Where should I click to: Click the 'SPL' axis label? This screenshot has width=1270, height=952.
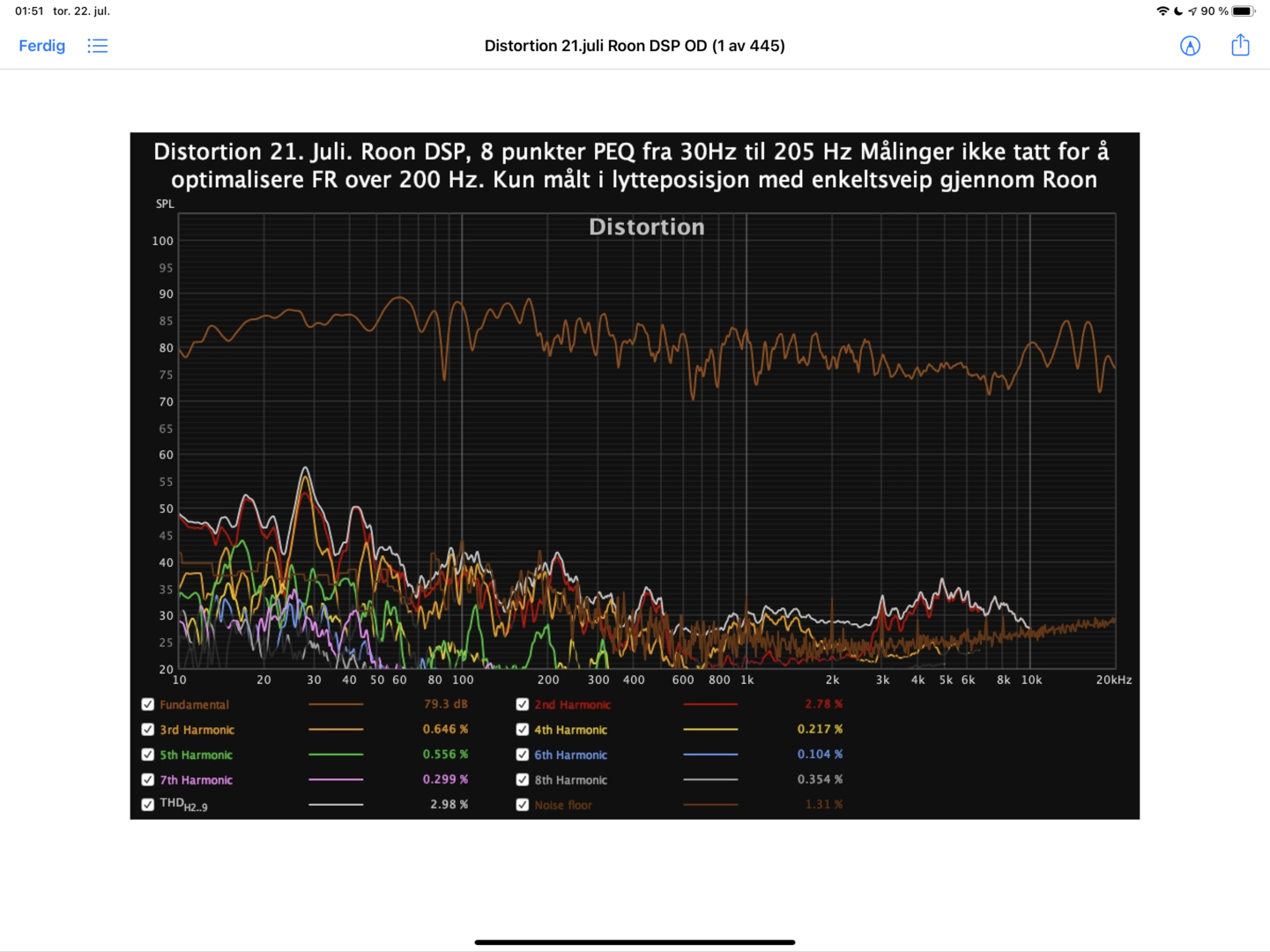tap(165, 205)
